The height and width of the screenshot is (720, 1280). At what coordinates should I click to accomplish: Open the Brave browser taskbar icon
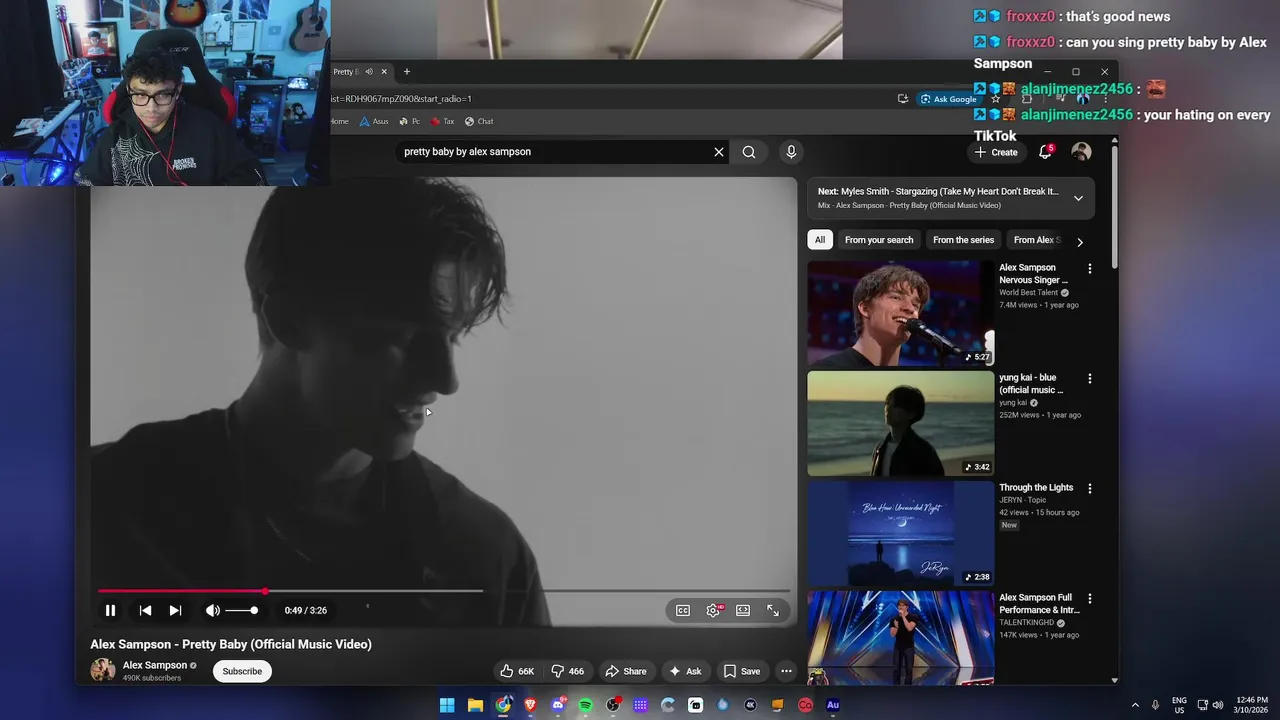click(x=530, y=705)
